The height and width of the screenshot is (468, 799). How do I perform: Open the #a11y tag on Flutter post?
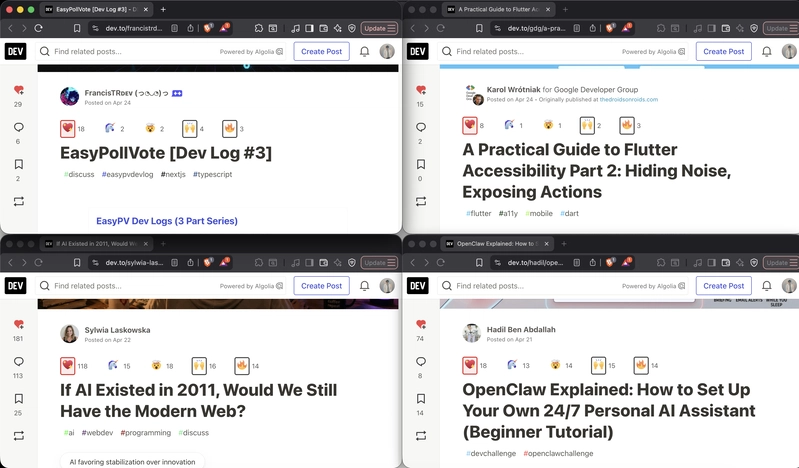(508, 214)
